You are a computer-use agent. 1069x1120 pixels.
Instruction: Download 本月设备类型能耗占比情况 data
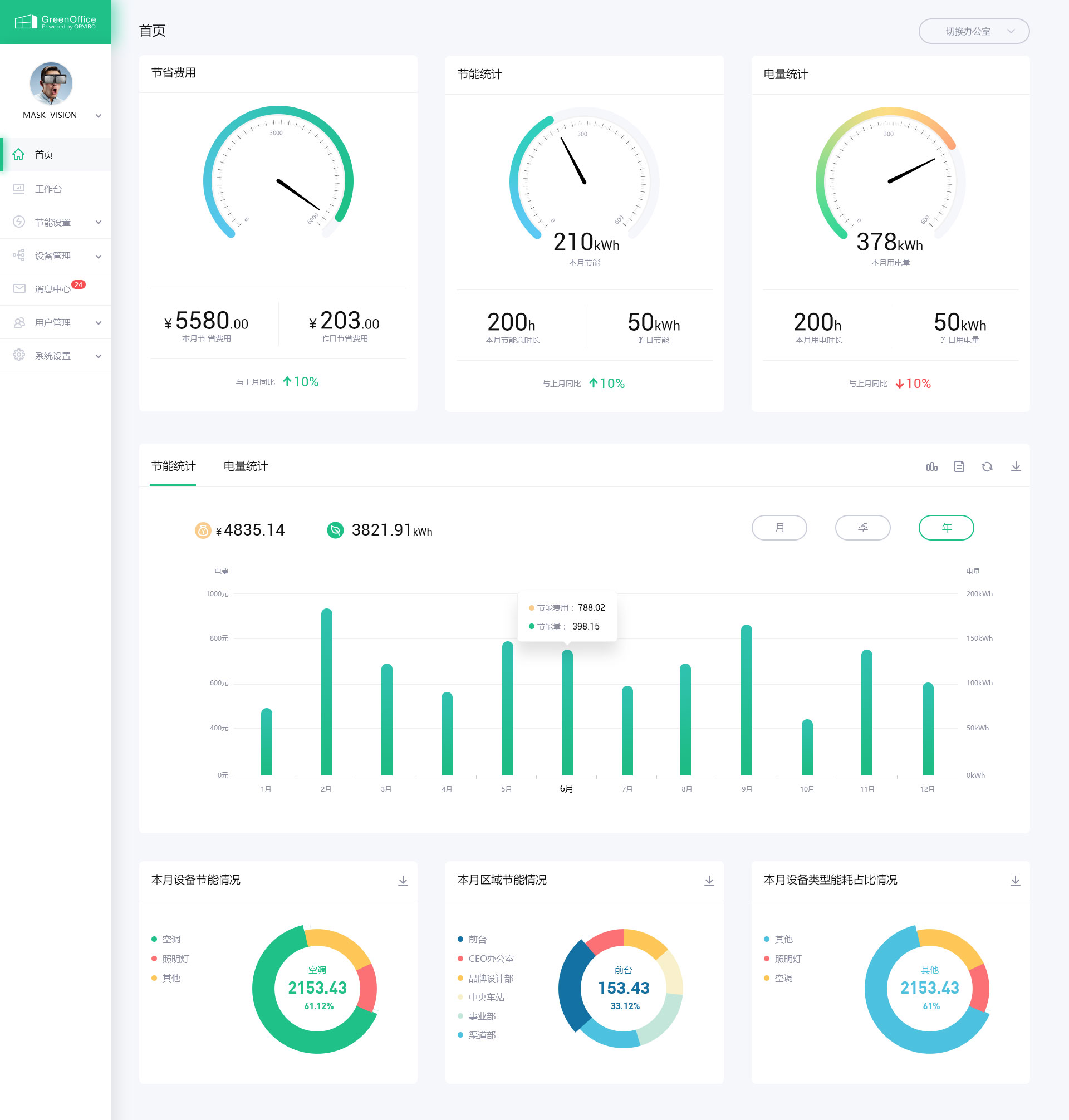1015,880
